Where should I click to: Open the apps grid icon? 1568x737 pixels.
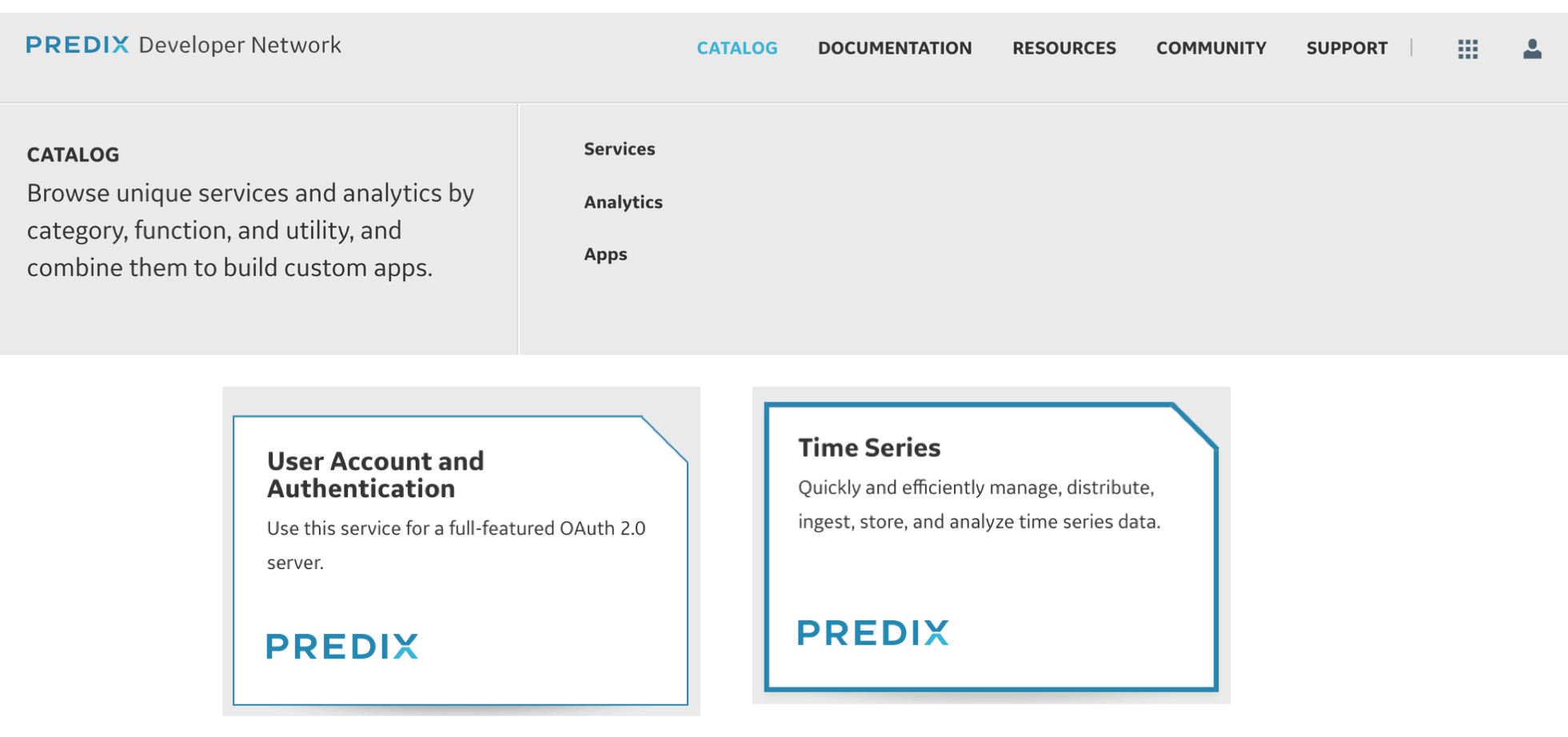coord(1467,49)
